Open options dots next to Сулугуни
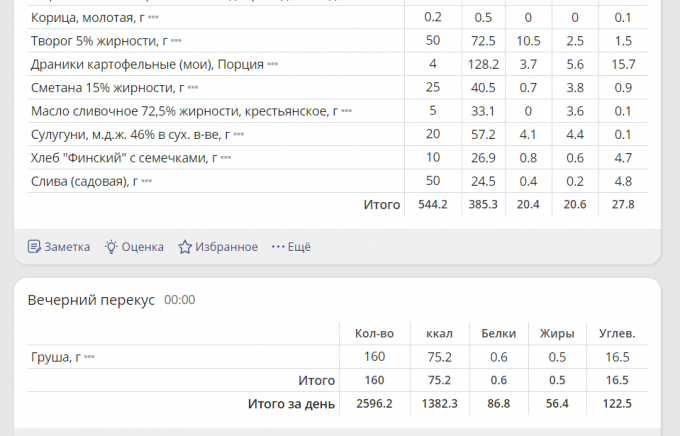Viewport: 680px width, 436px height. pos(238,134)
